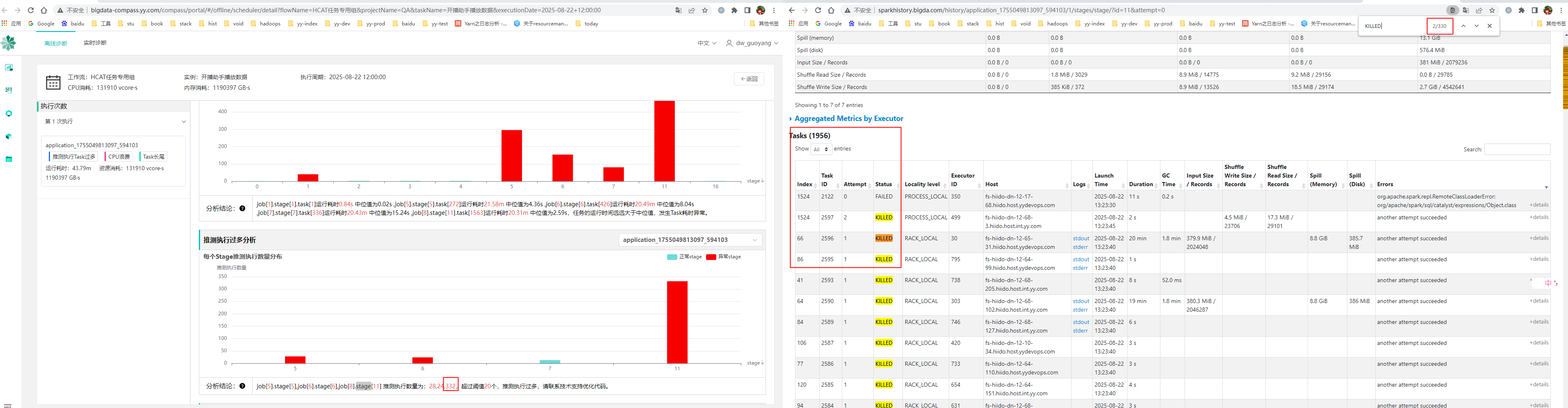Viewport: 1568px width, 408px height.
Task: Open Yarn之日志分析 bookmark in sparkhistory window
Action: pyautogui.click(x=1268, y=24)
